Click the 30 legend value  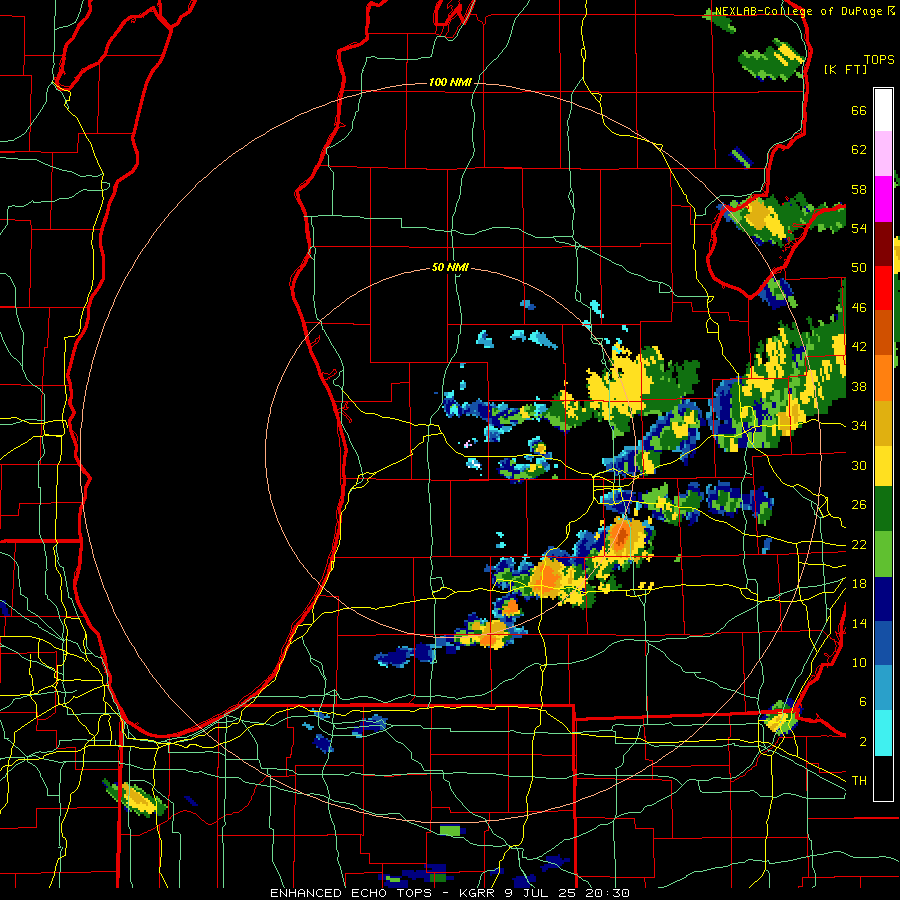pyautogui.click(x=859, y=465)
